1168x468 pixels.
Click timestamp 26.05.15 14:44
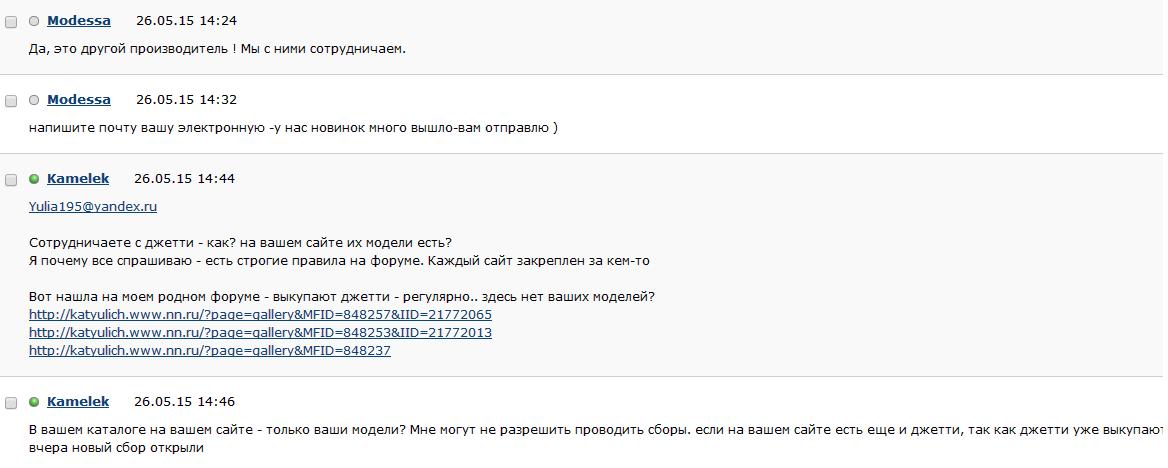click(x=185, y=178)
